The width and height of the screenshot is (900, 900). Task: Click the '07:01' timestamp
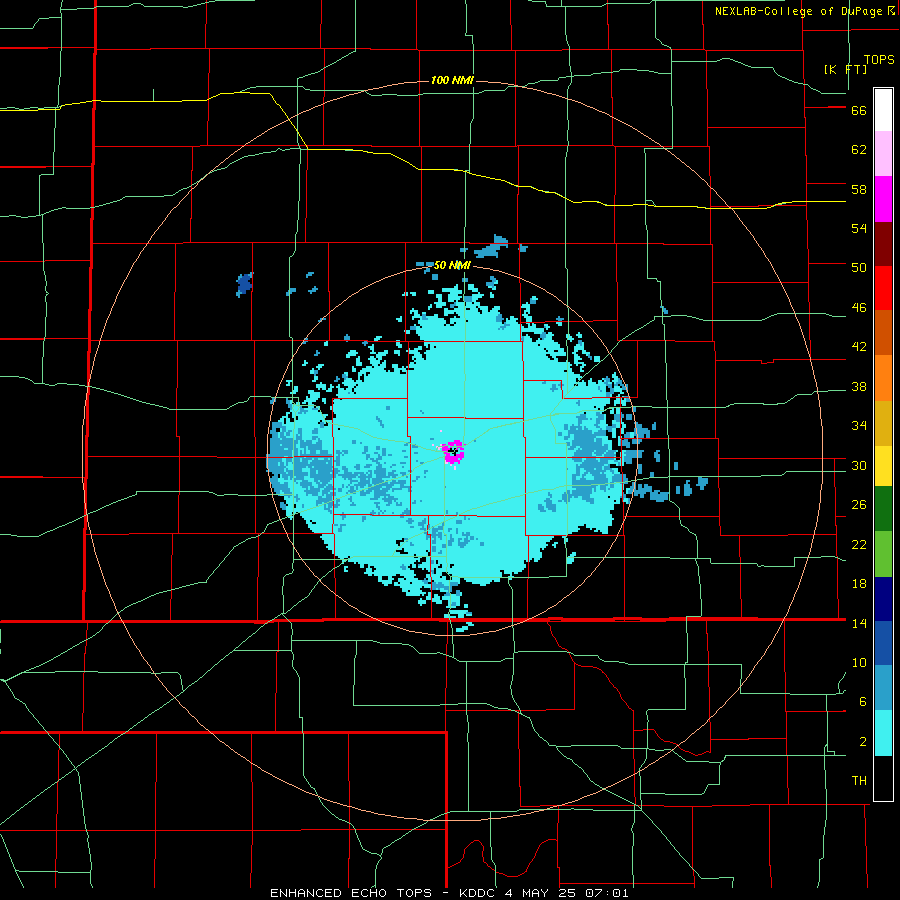[x=607, y=893]
